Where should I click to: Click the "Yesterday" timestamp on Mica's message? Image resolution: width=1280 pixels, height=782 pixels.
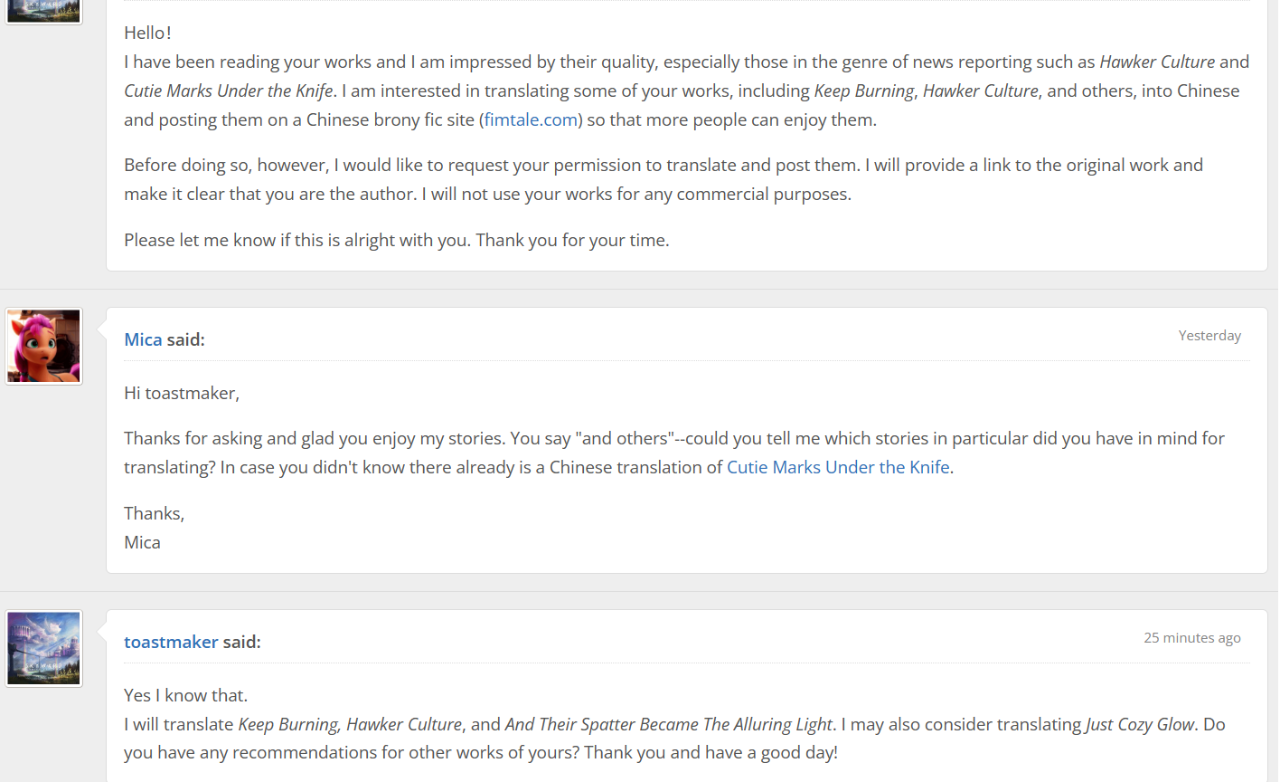pyautogui.click(x=1209, y=336)
